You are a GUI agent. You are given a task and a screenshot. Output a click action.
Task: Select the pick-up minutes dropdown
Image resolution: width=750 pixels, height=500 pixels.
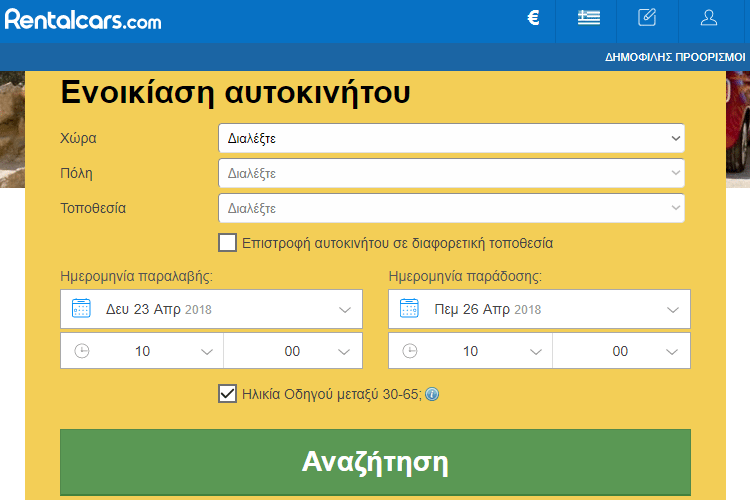point(293,351)
